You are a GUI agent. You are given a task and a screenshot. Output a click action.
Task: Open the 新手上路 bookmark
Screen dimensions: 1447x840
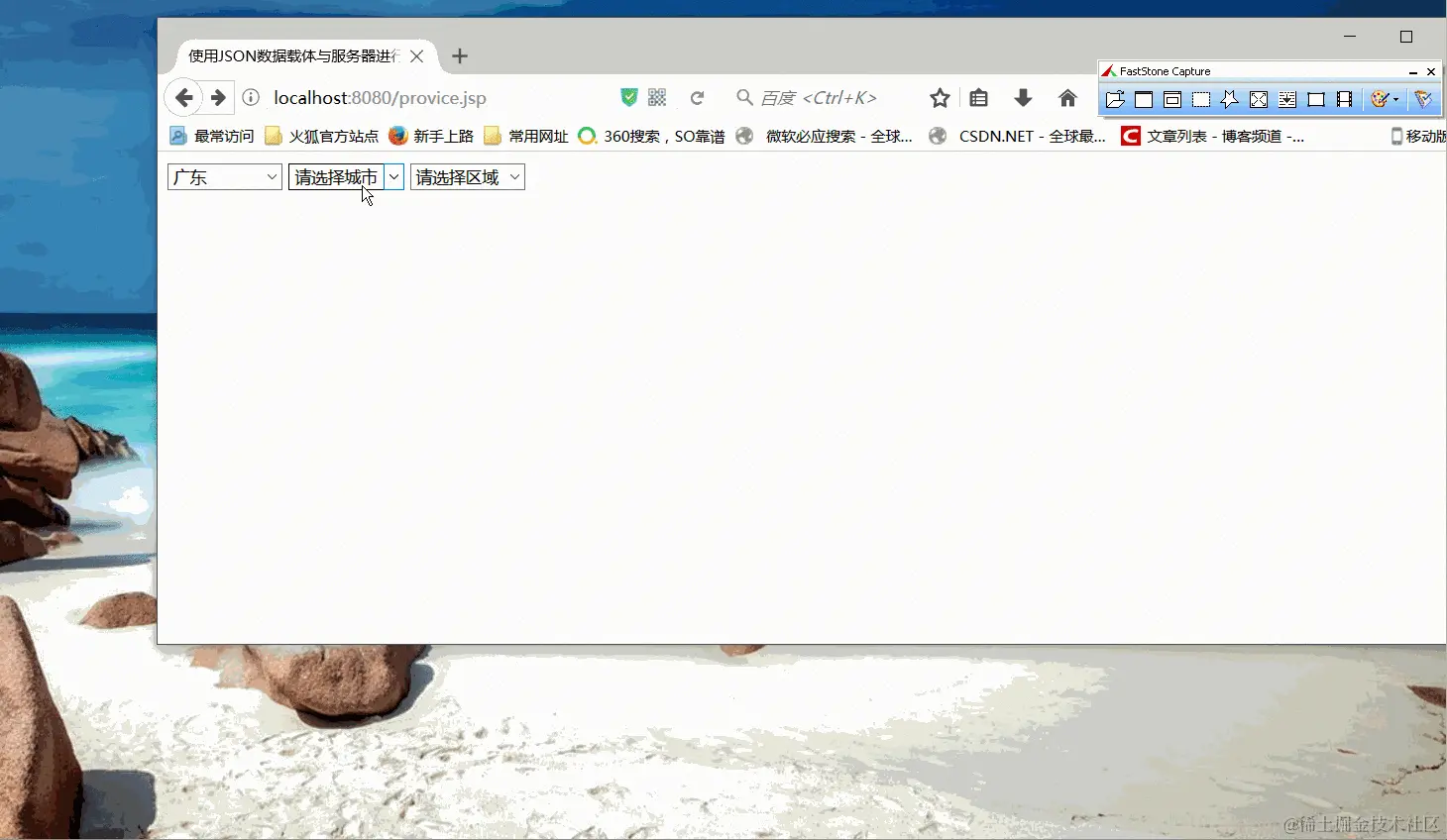pyautogui.click(x=432, y=136)
